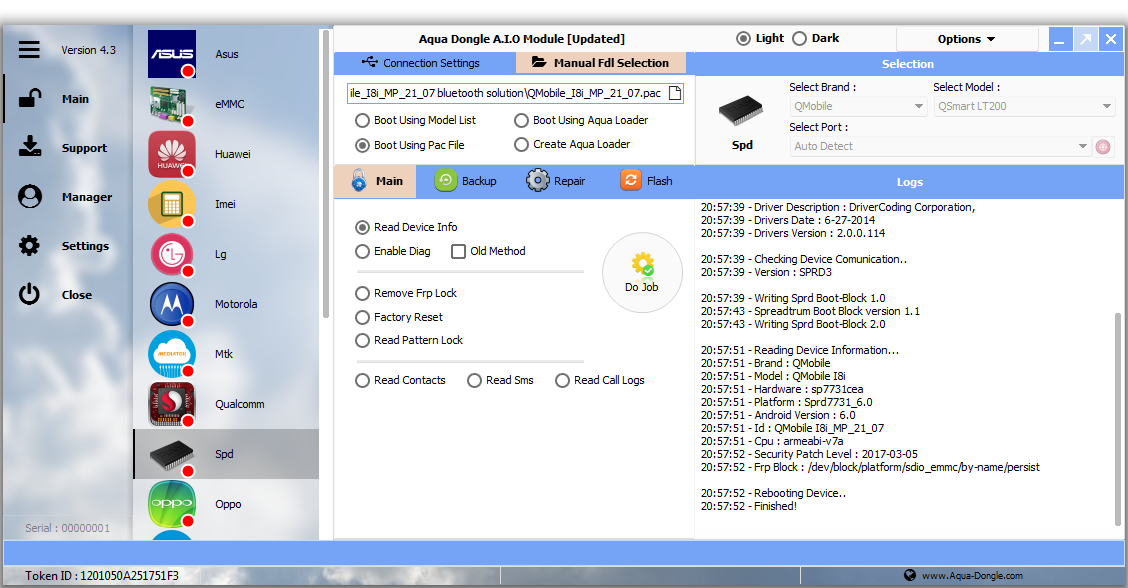
Task: Select the Asus brand icon
Action: point(172,54)
